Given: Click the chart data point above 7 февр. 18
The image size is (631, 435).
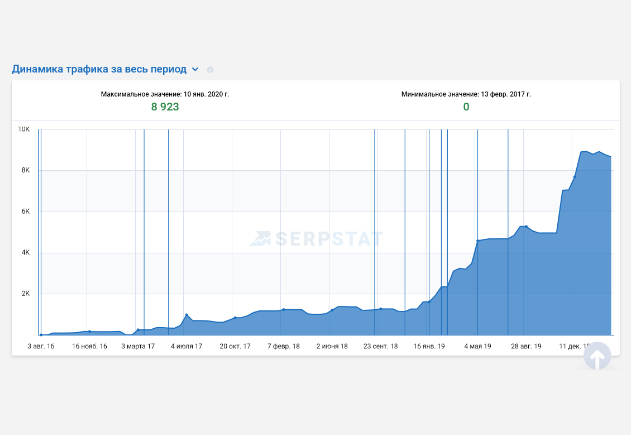Looking at the screenshot, I should 284,309.
